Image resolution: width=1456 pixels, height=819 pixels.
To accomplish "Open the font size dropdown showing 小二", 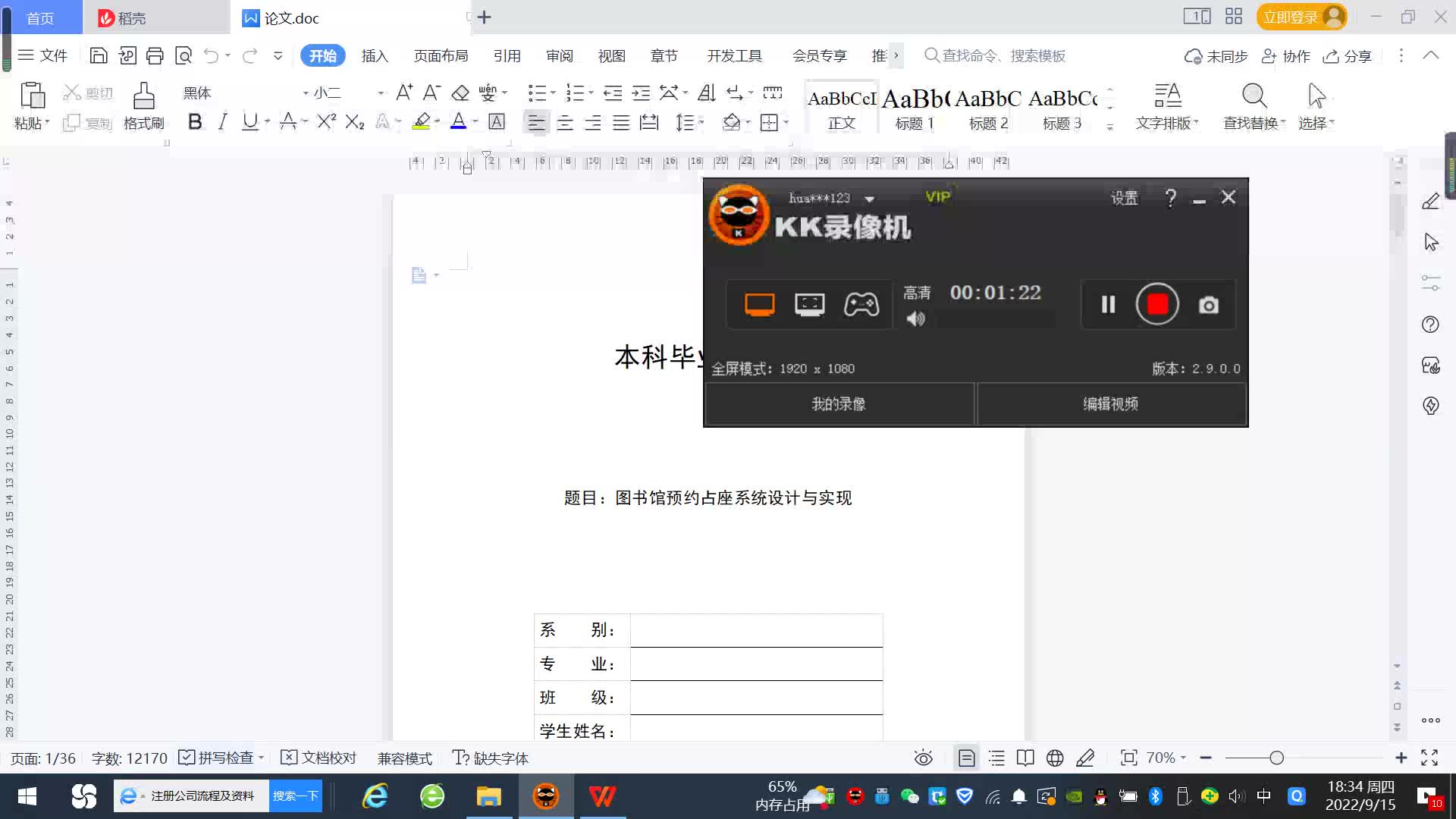I will click(x=381, y=93).
